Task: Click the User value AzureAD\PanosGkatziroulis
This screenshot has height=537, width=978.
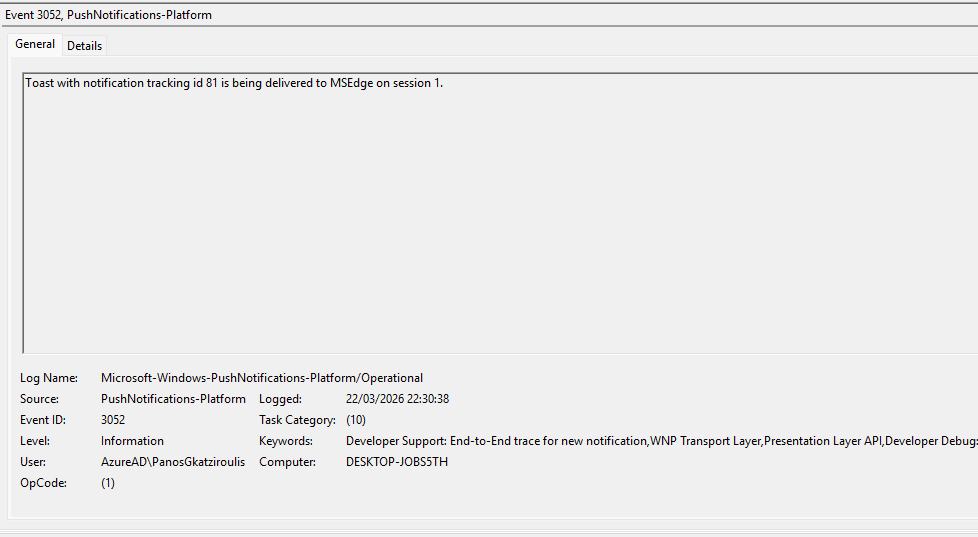Action: pyautogui.click(x=173, y=462)
